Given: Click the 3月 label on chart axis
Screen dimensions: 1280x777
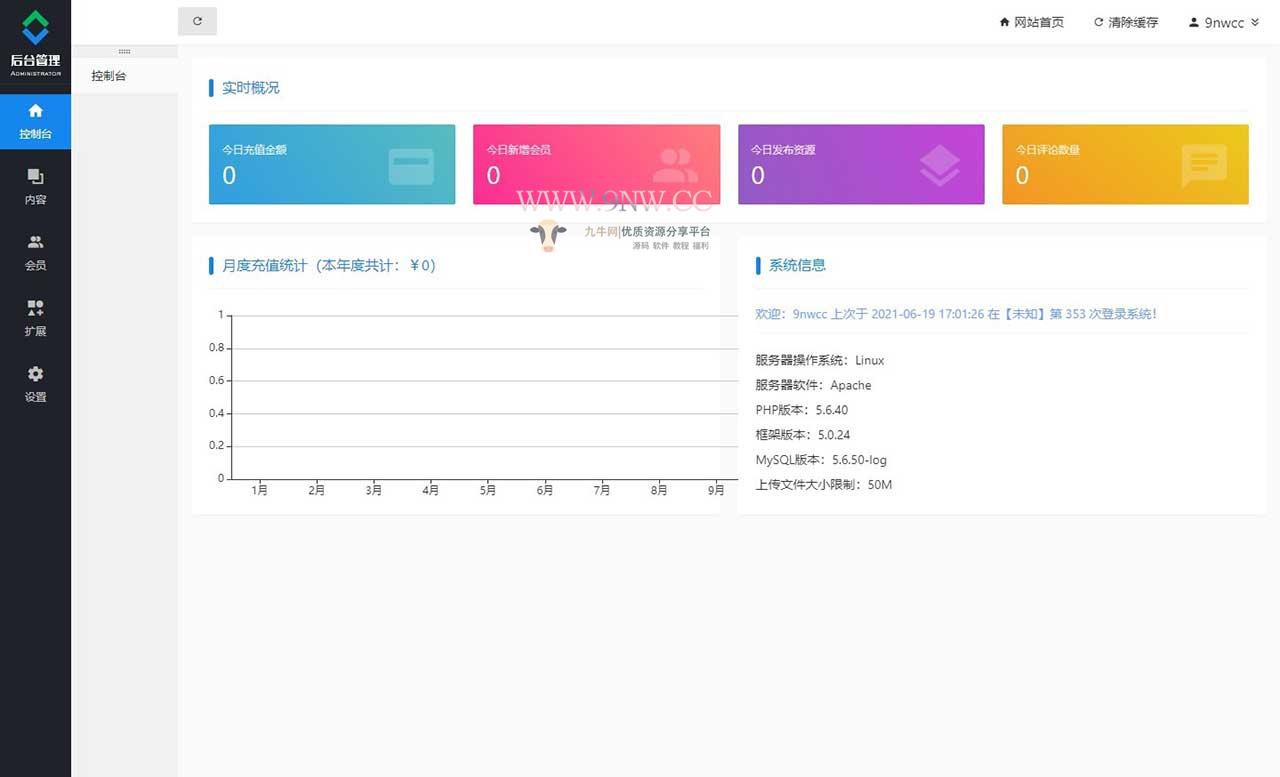Looking at the screenshot, I should click(374, 491).
